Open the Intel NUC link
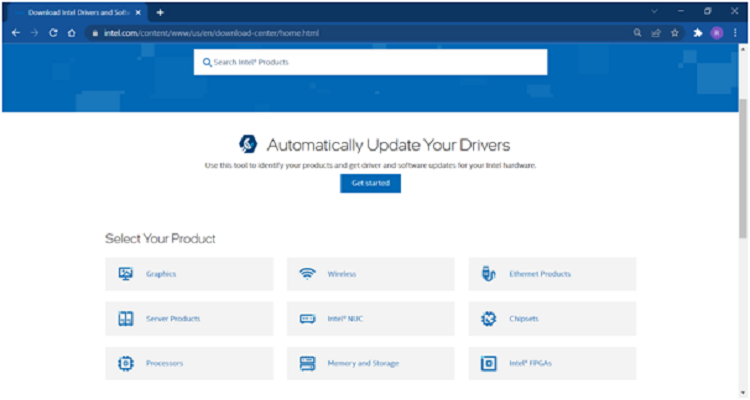 point(345,319)
